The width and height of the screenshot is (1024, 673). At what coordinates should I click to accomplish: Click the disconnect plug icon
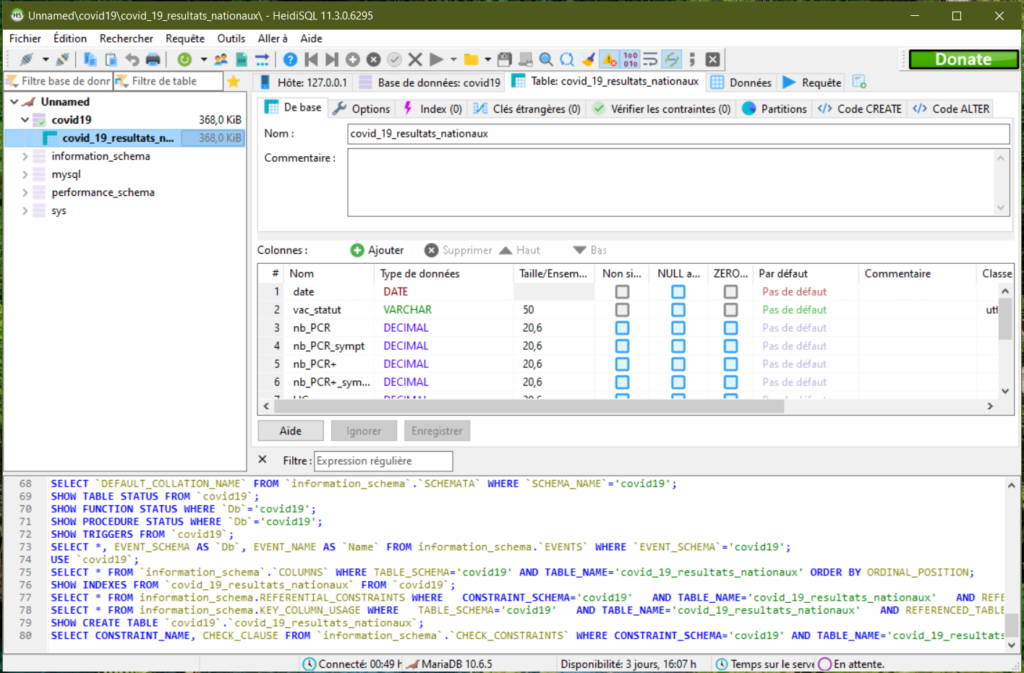[x=63, y=60]
